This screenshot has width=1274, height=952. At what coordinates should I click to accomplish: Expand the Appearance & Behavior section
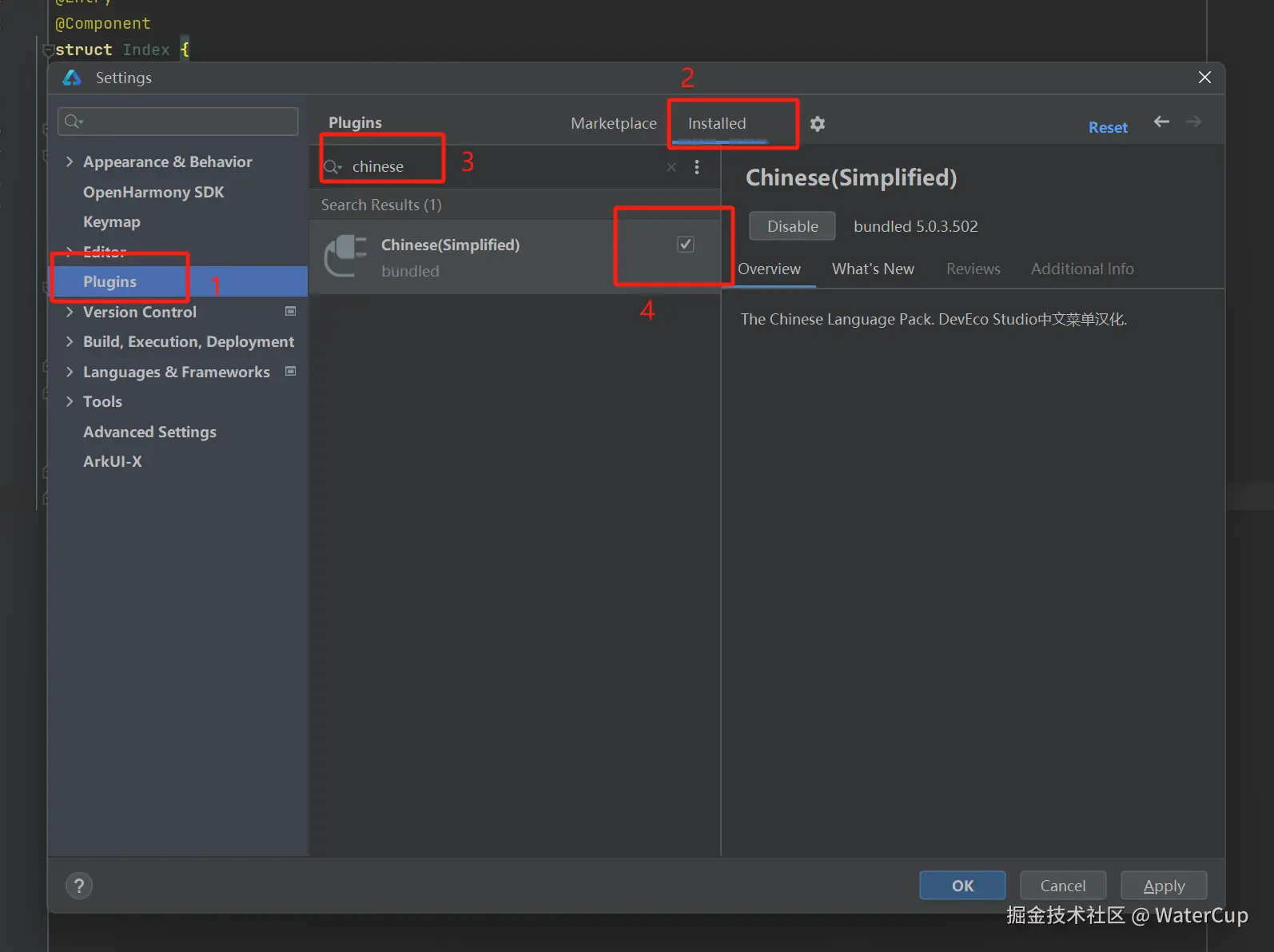[70, 161]
